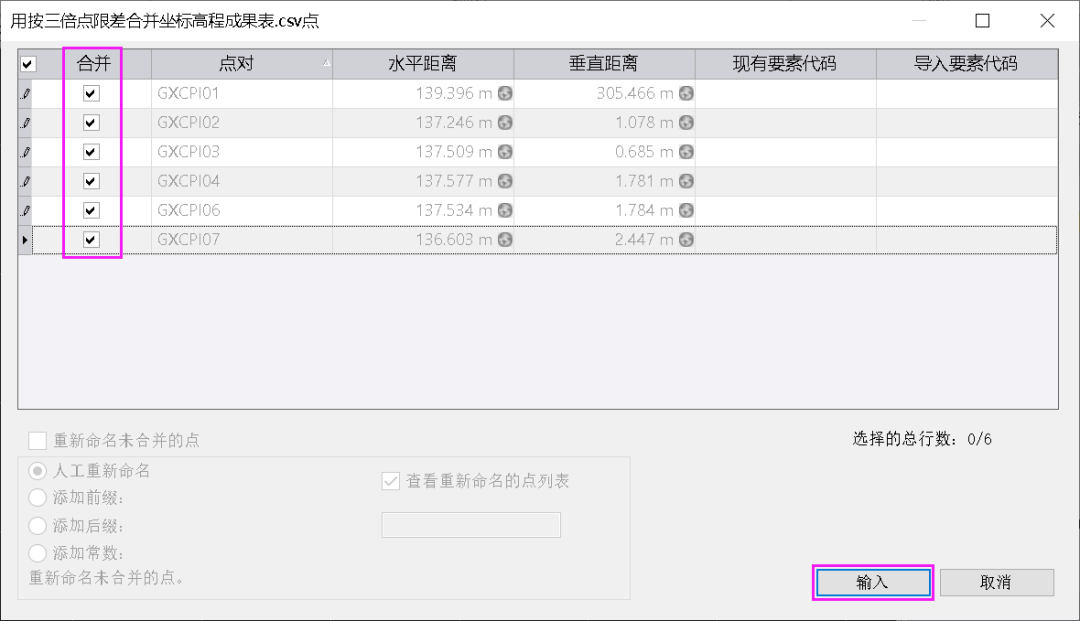
Task: Click the globe icon beside GXCPI01 horizontal distance
Action: click(x=507, y=93)
